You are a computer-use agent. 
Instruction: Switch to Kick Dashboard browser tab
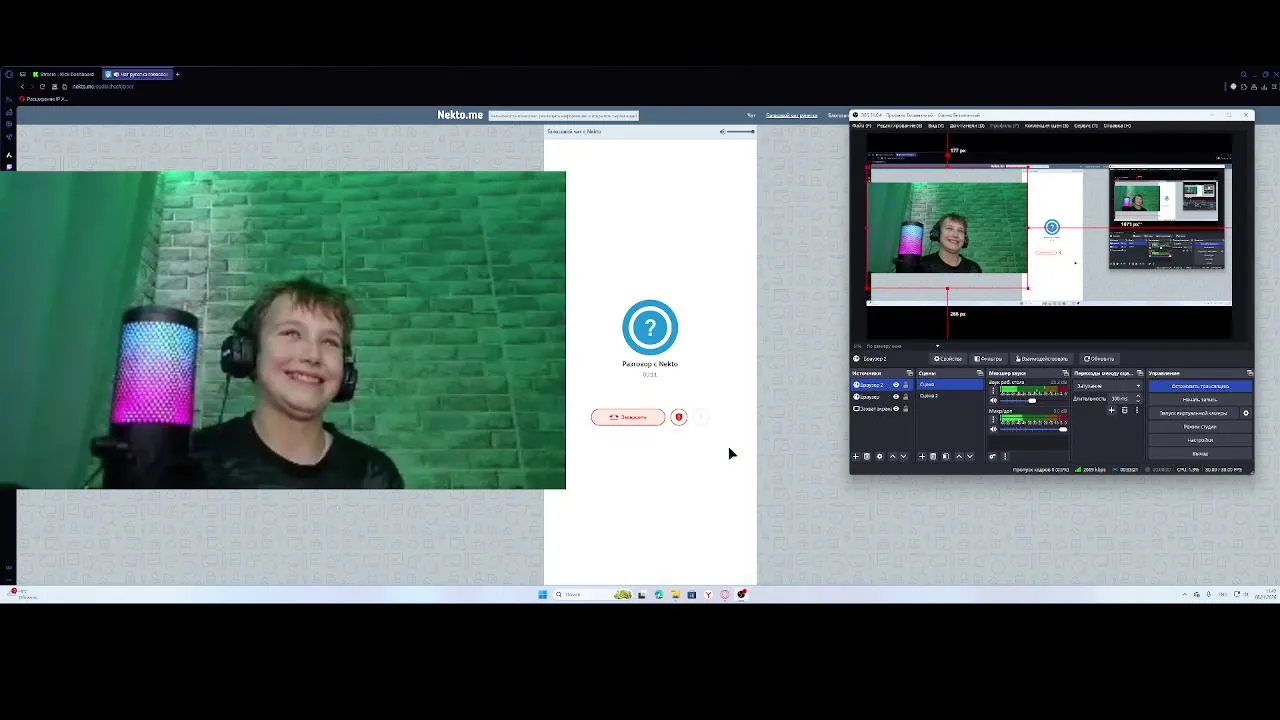tap(64, 74)
